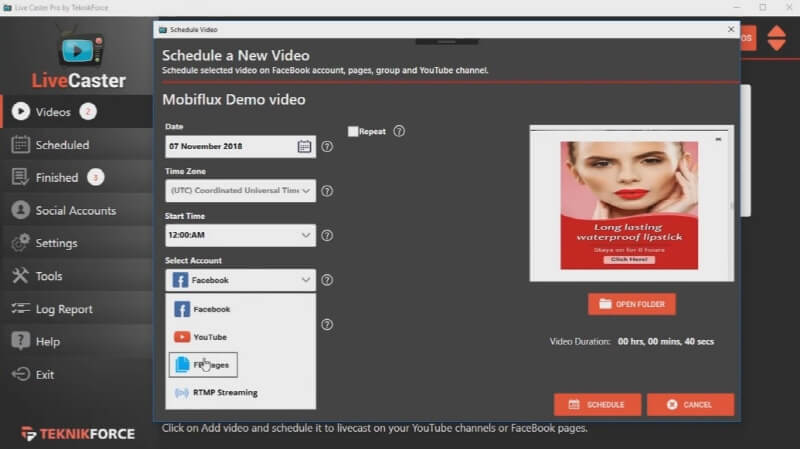Click the Exit arrow icon

point(20,374)
